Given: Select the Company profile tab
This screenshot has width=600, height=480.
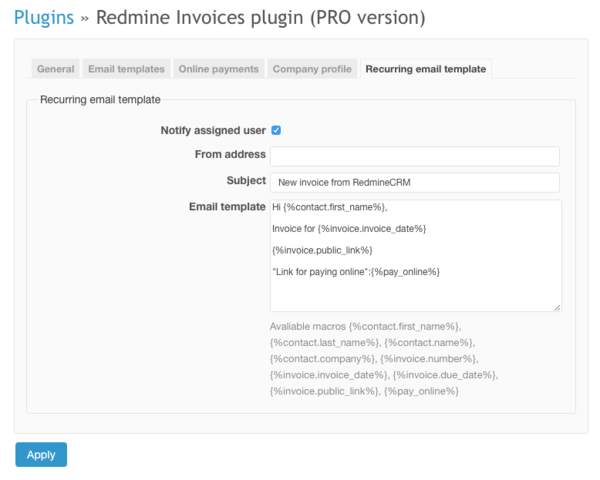Looking at the screenshot, I should (312, 69).
